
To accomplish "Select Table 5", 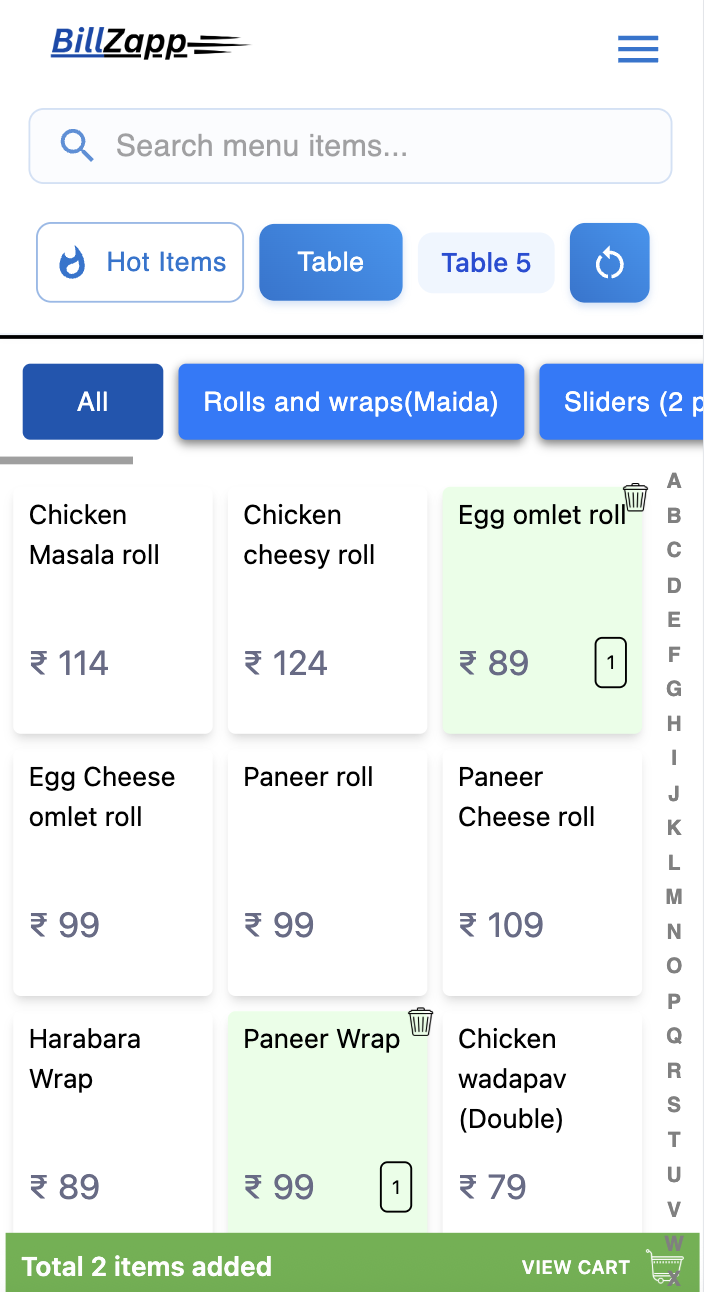I will 486,262.
